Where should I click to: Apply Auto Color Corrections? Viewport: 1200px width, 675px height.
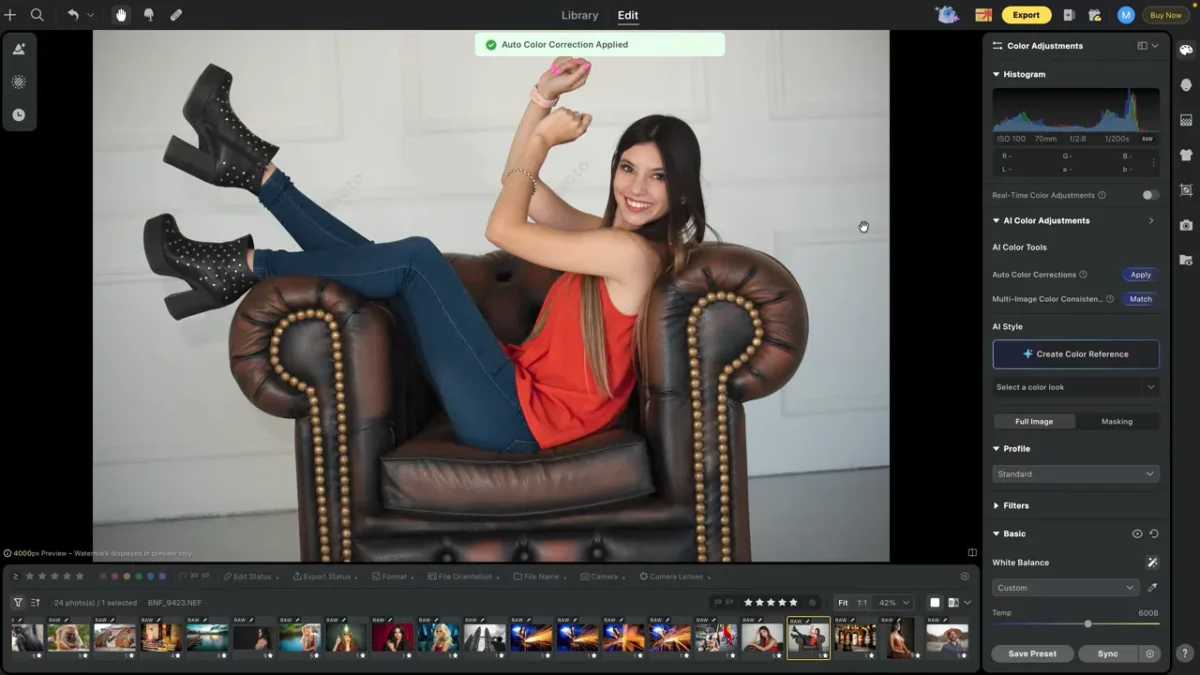pyautogui.click(x=1141, y=275)
